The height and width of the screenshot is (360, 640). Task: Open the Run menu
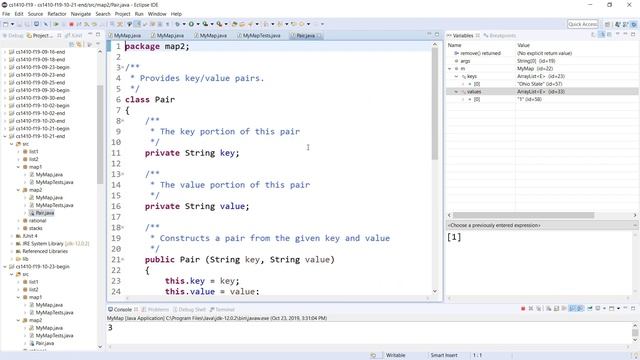pyautogui.click(x=139, y=14)
